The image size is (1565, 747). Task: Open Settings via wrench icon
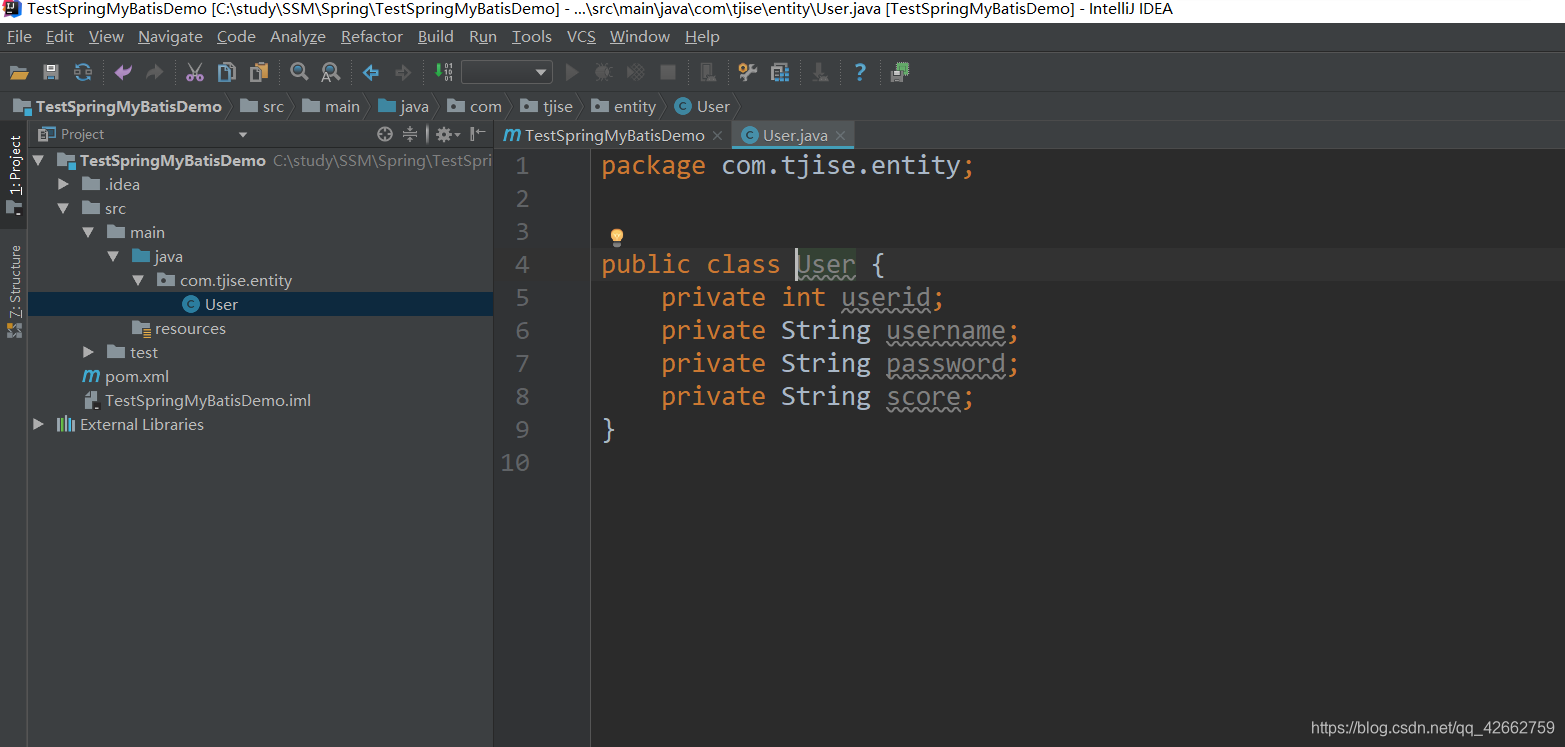pos(747,72)
